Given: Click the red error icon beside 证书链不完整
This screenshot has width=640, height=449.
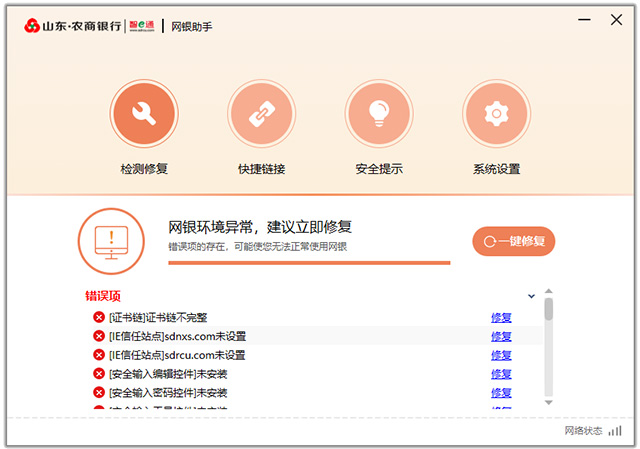Looking at the screenshot, I should (x=99, y=318).
